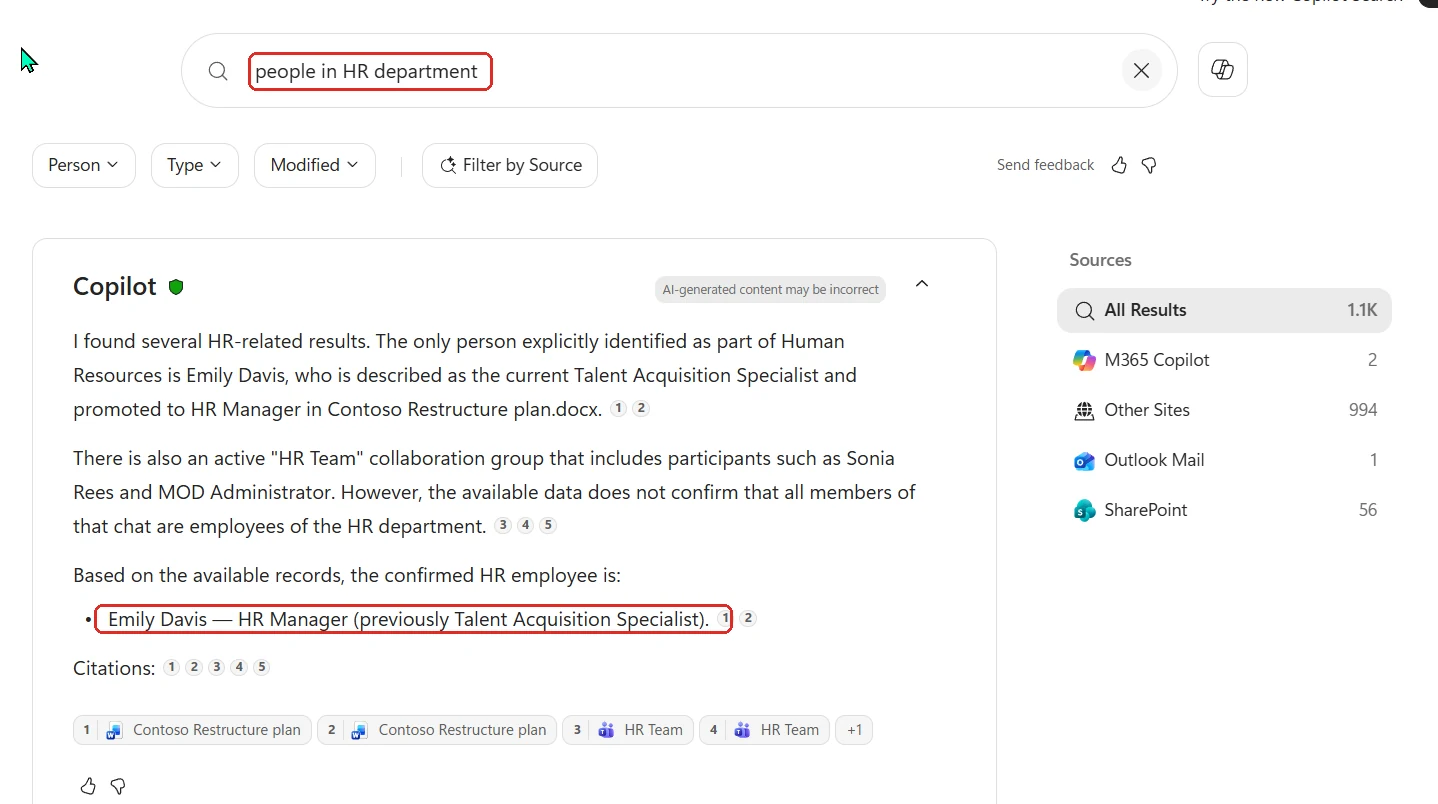
Task: Filter sources to Other Sites
Action: point(1224,410)
